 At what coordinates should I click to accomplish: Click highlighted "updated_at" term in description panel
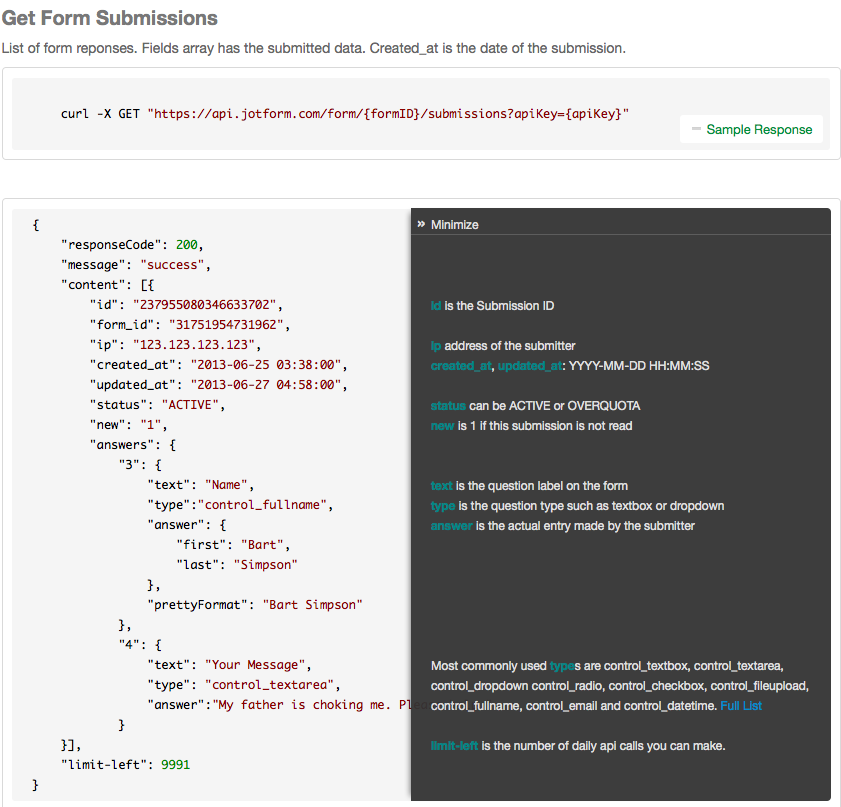(x=528, y=366)
